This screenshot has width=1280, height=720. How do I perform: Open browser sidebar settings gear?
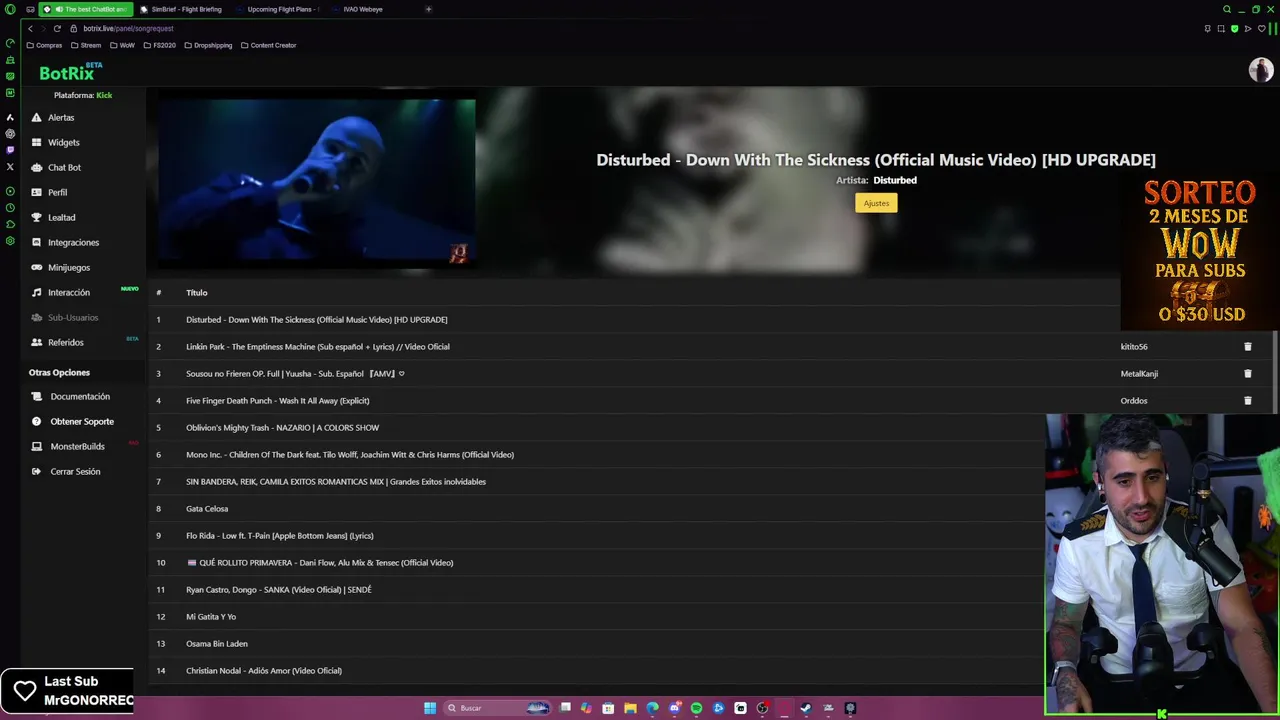pos(10,241)
